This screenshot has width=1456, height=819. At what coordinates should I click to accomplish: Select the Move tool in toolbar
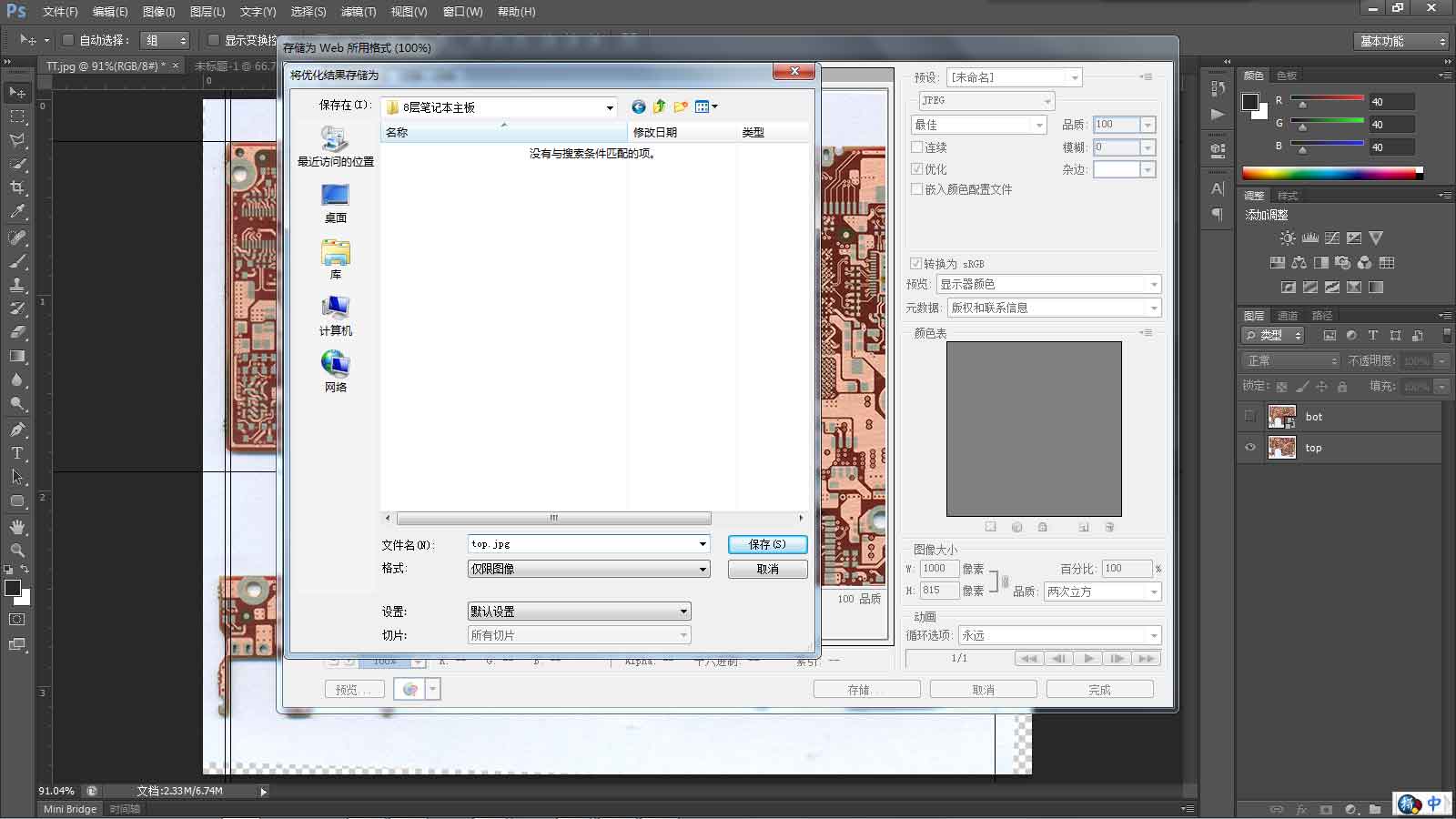tap(17, 92)
